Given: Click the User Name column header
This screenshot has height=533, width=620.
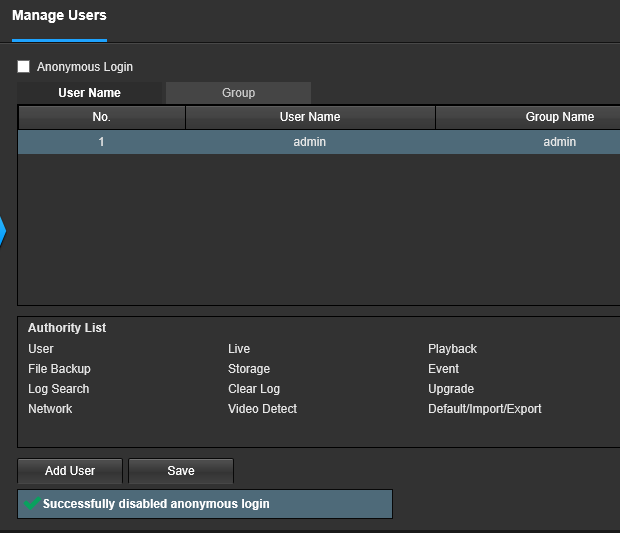Looking at the screenshot, I should point(310,117).
